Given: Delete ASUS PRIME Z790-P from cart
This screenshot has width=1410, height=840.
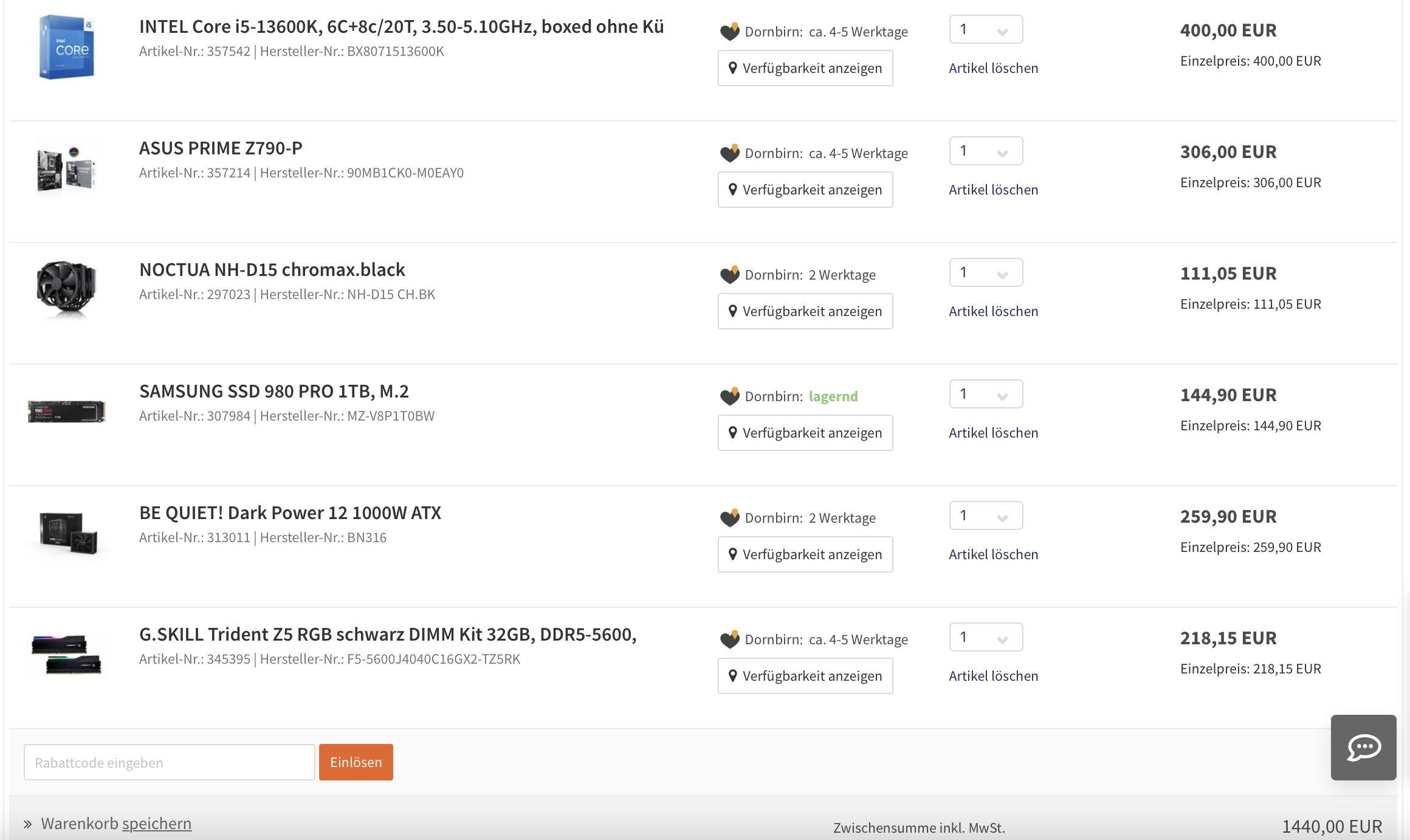Looking at the screenshot, I should [x=993, y=190].
